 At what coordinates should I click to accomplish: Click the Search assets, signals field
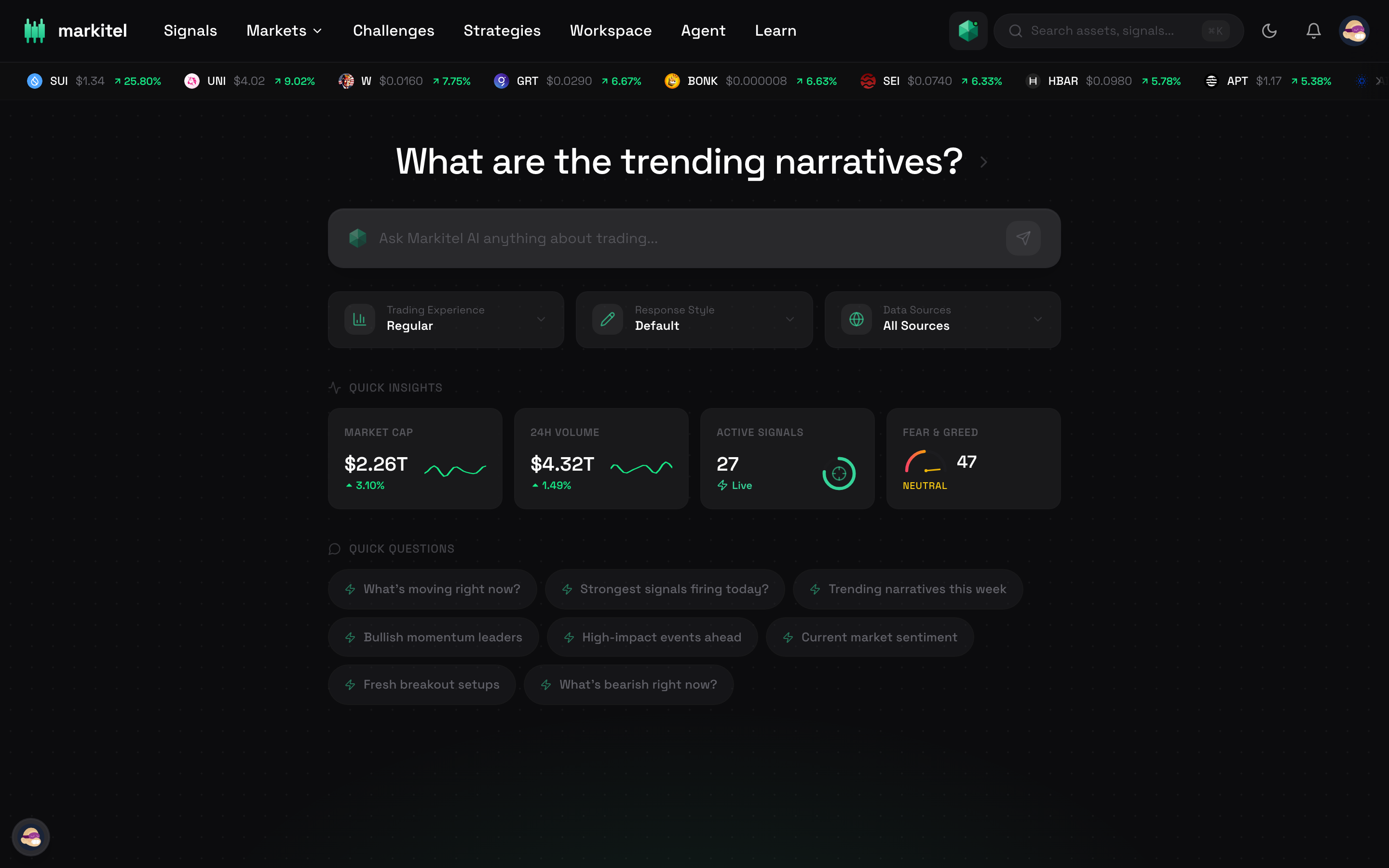point(1118,31)
